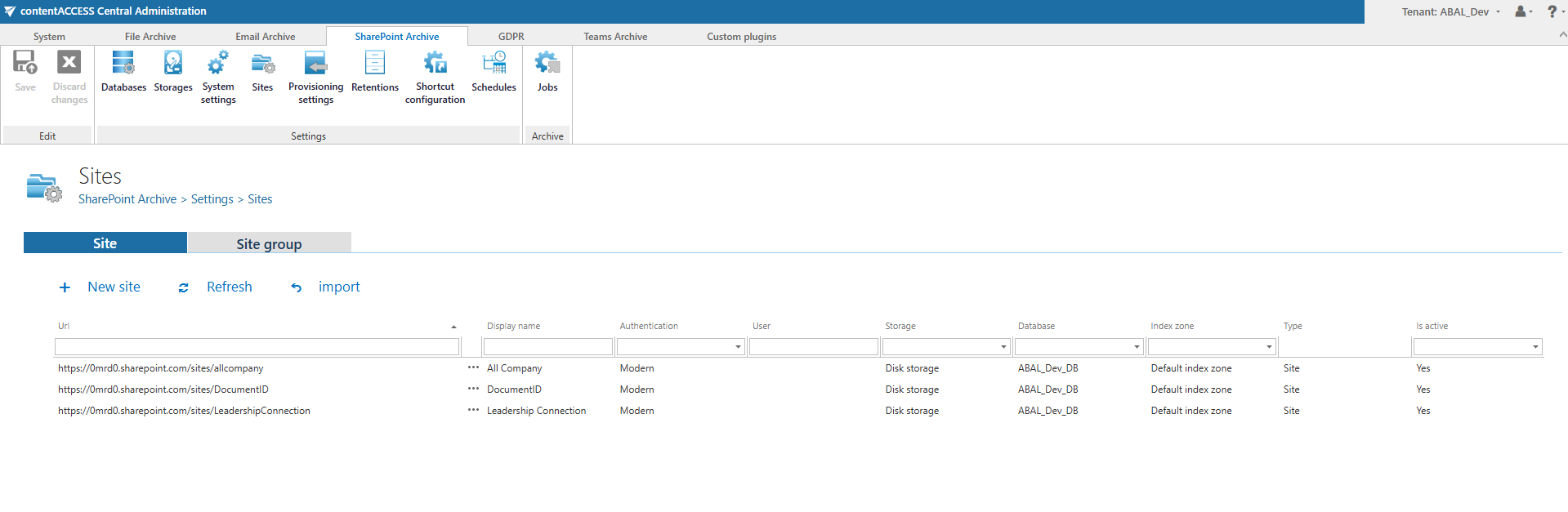This screenshot has width=1568, height=512.
Task: Click the Refresh arrows icon
Action: coord(183,287)
